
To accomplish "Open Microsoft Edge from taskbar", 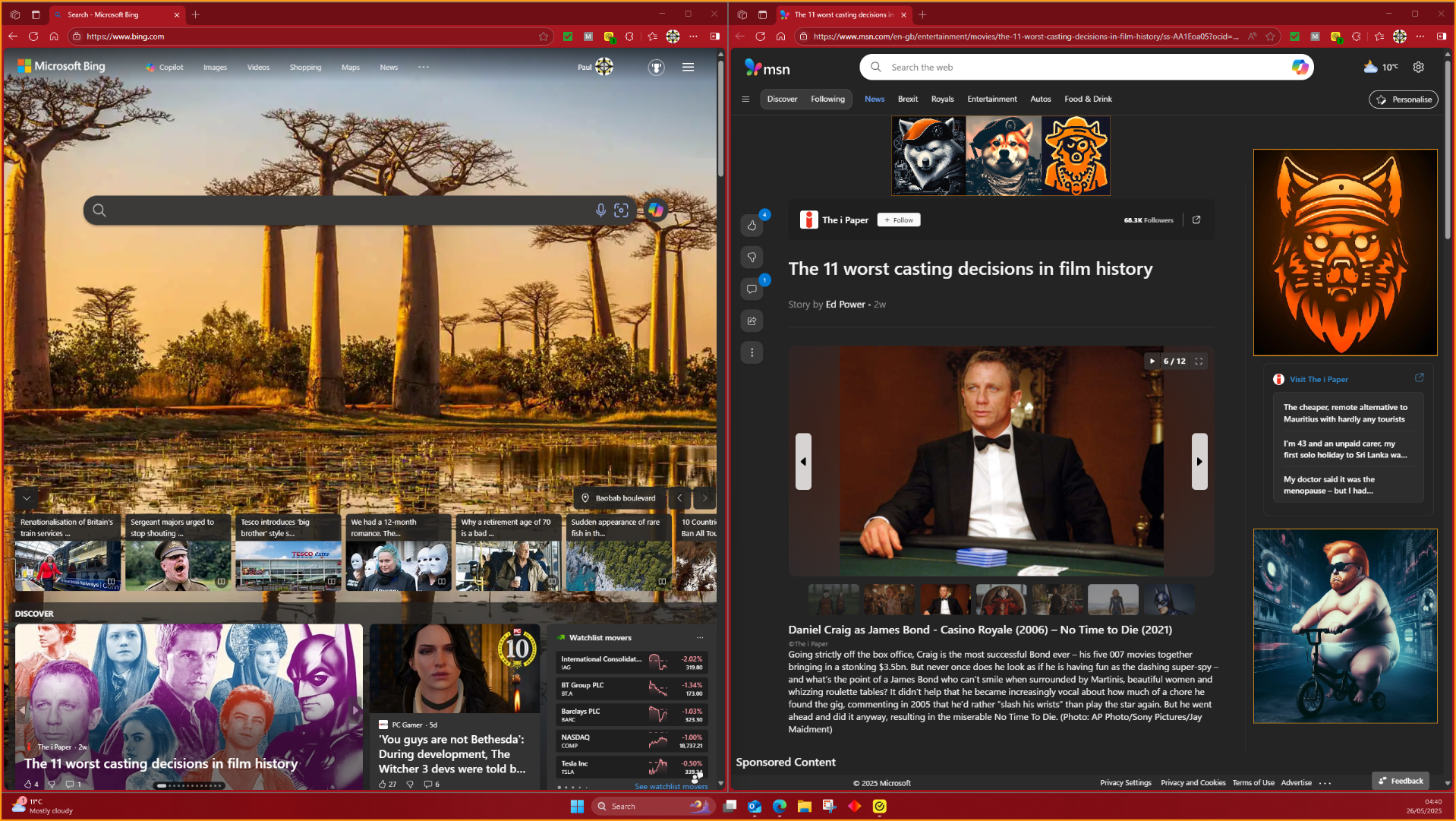I will [780, 807].
